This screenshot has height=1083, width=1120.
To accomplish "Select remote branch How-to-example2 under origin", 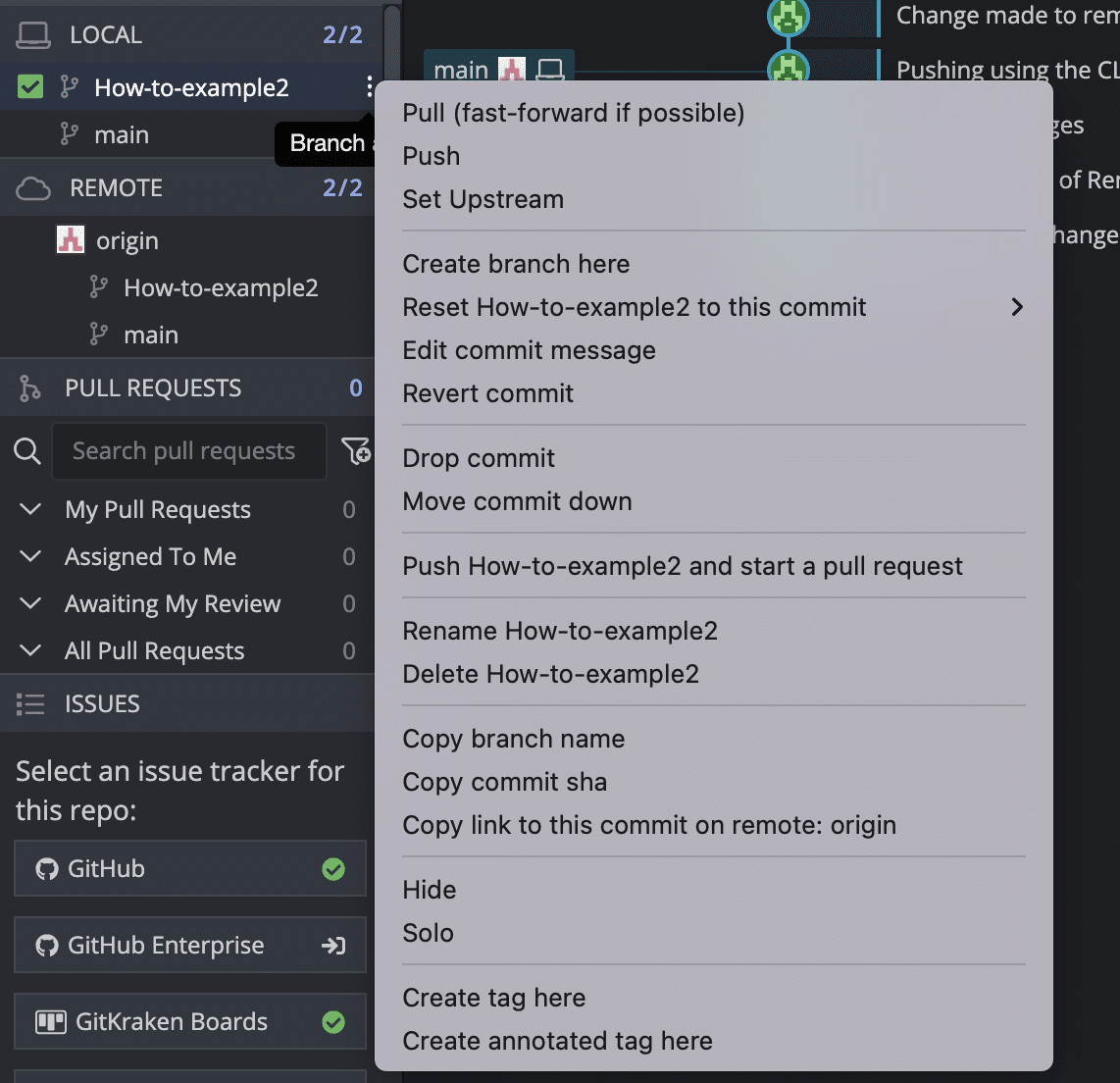I will point(187,287).
